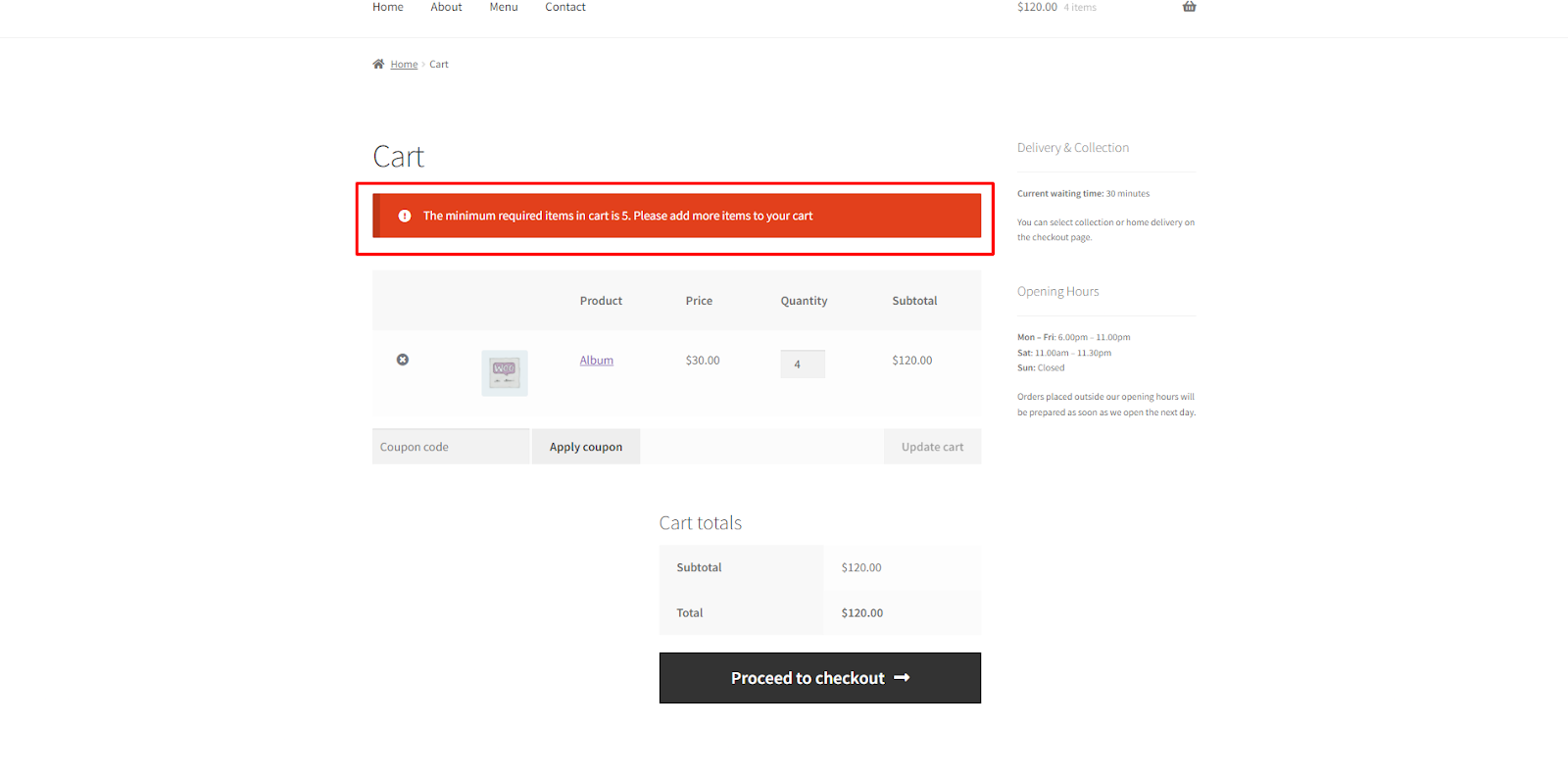Click the Cart totals heading
The height and width of the screenshot is (773, 1568).
pyautogui.click(x=701, y=523)
